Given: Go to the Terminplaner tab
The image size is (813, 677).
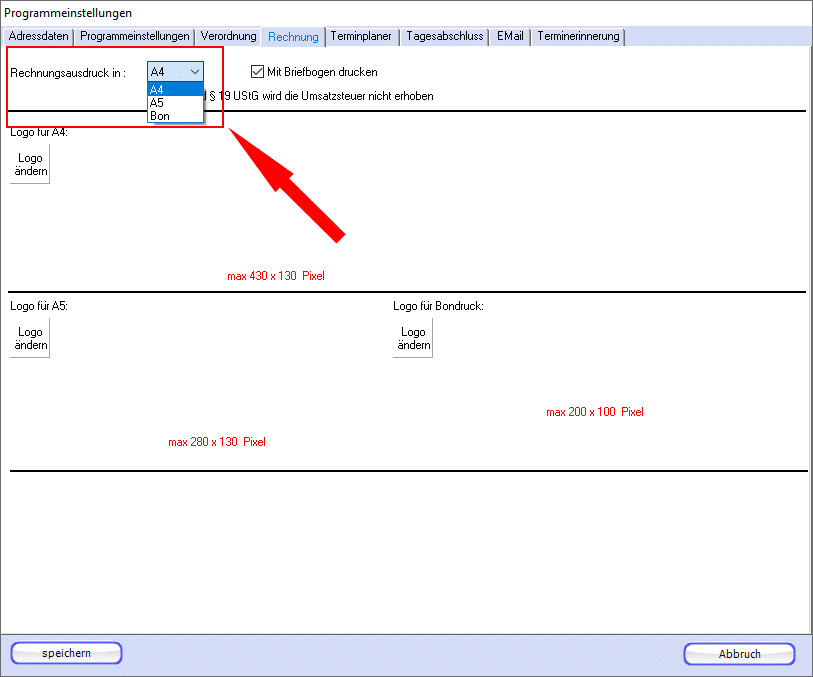Looking at the screenshot, I should point(361,37).
